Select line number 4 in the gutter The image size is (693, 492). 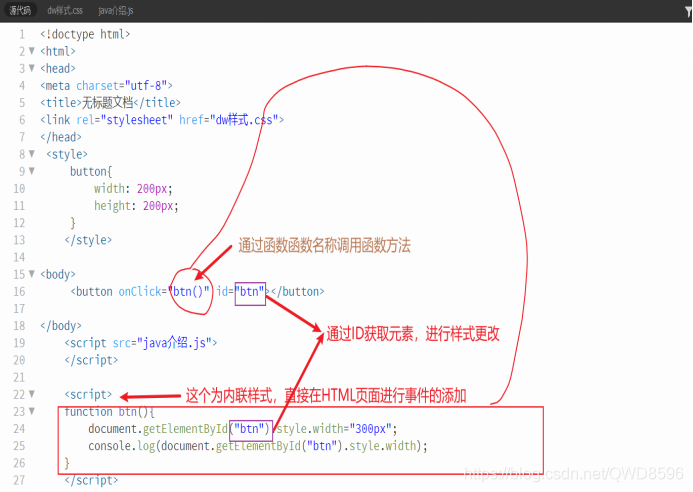tap(22, 86)
